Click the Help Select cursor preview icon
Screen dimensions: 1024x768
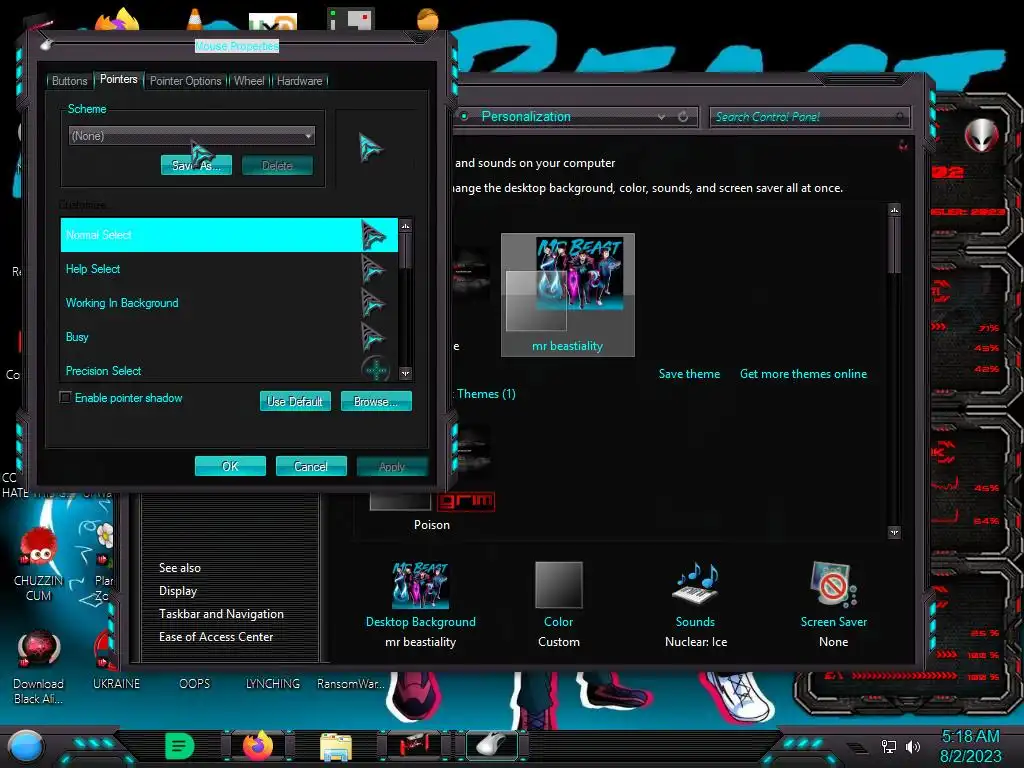pos(373,268)
